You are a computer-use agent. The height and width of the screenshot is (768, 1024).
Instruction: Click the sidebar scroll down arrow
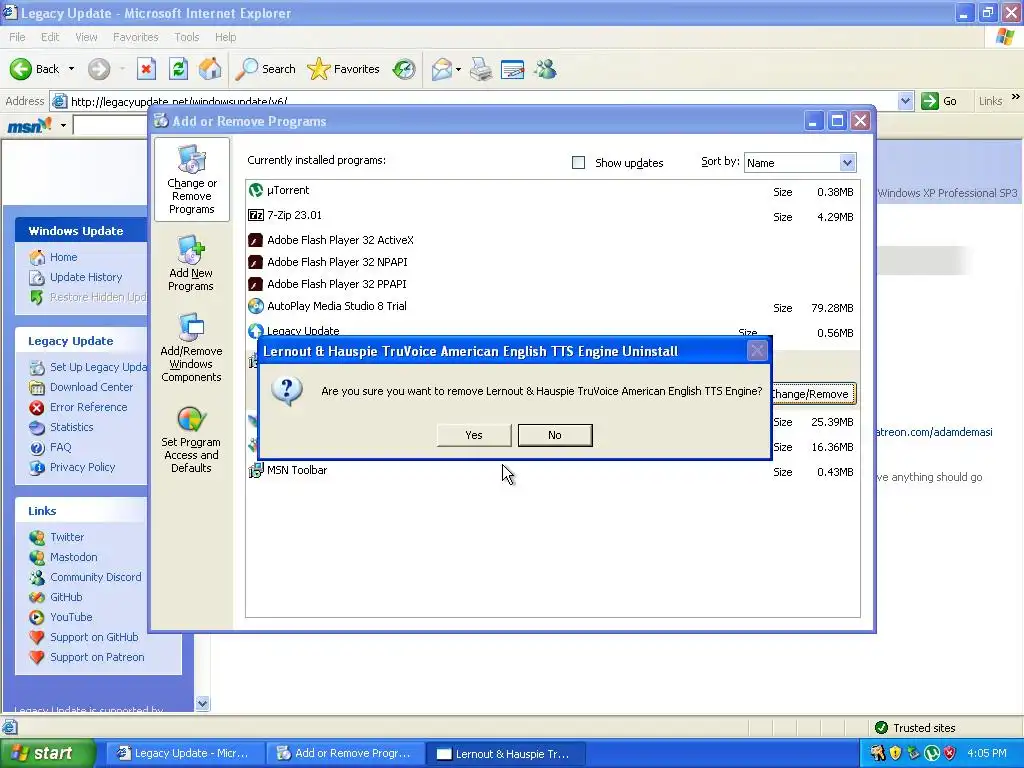point(202,703)
